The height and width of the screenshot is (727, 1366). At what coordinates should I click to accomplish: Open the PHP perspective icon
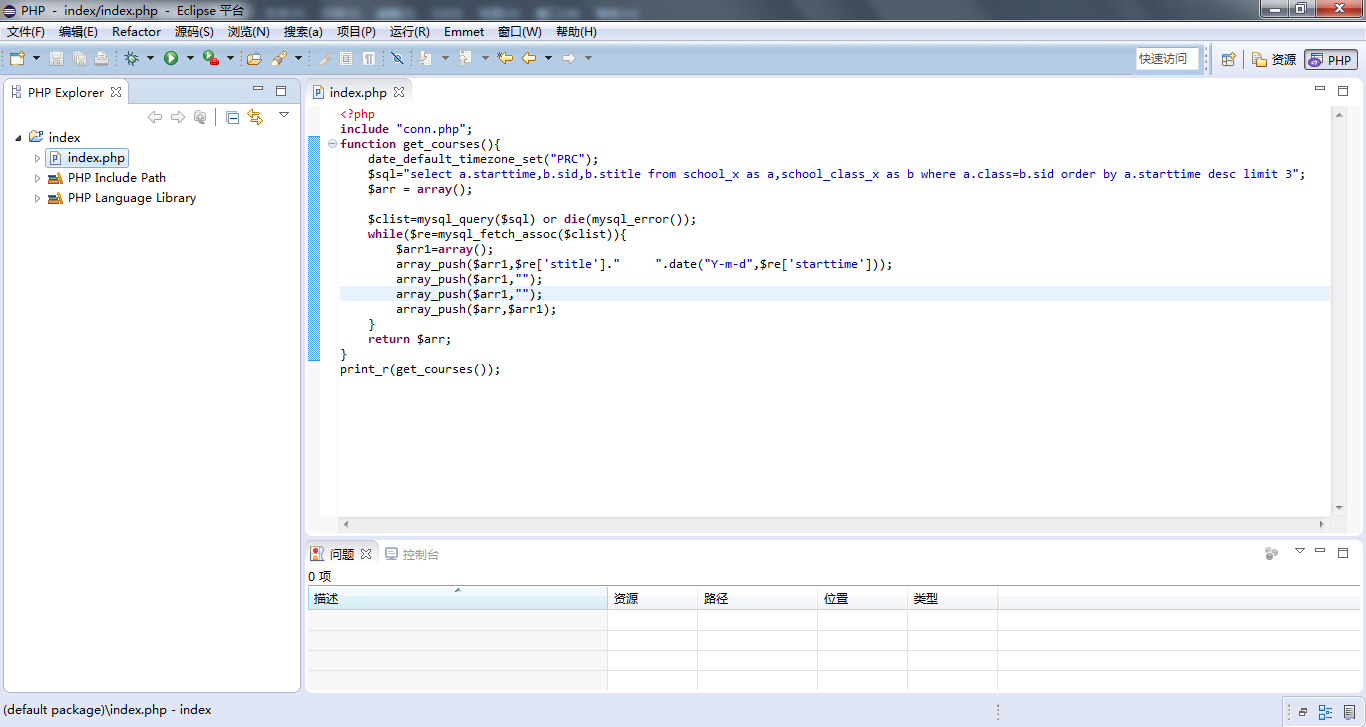click(1330, 58)
